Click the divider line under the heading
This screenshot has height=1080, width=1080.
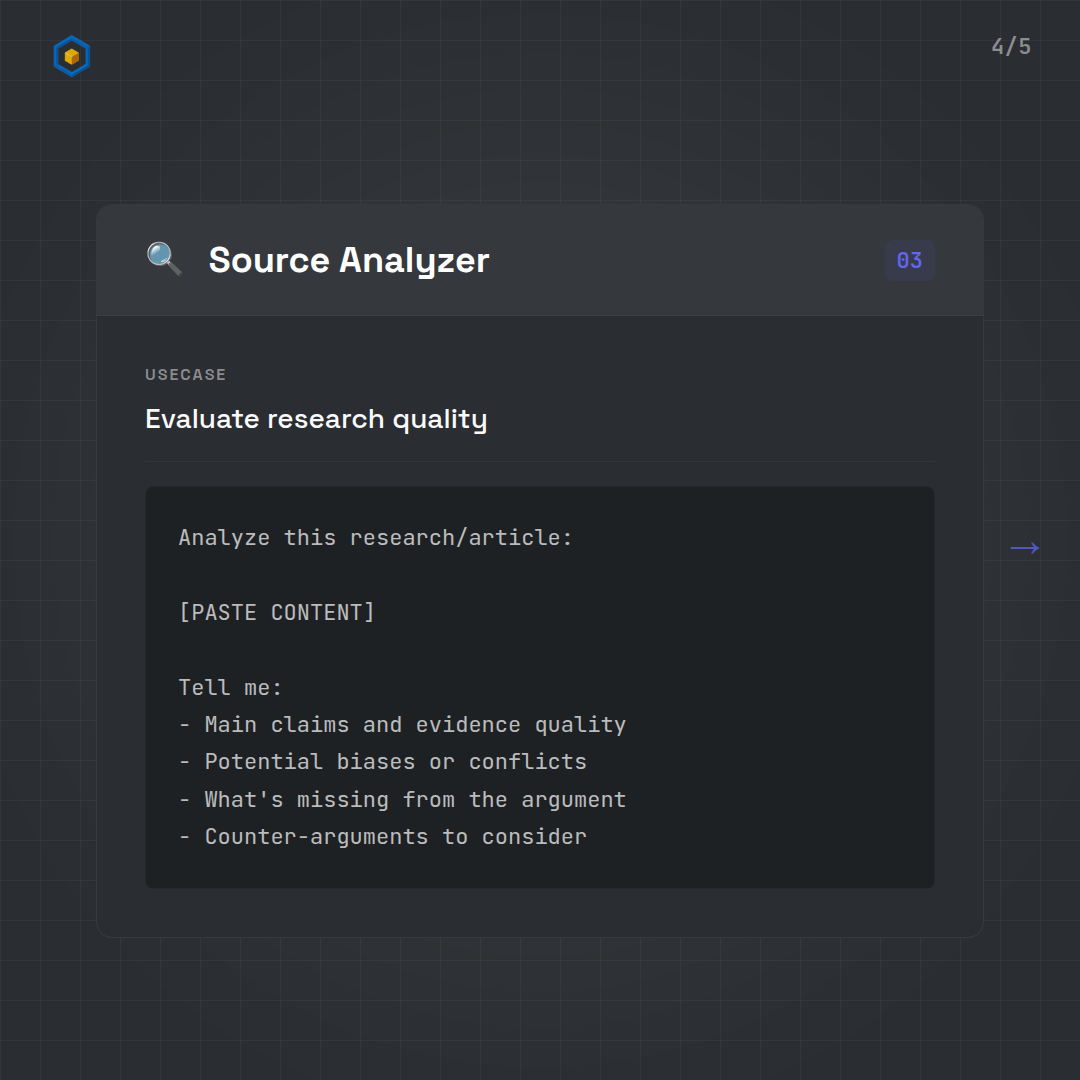point(540,462)
